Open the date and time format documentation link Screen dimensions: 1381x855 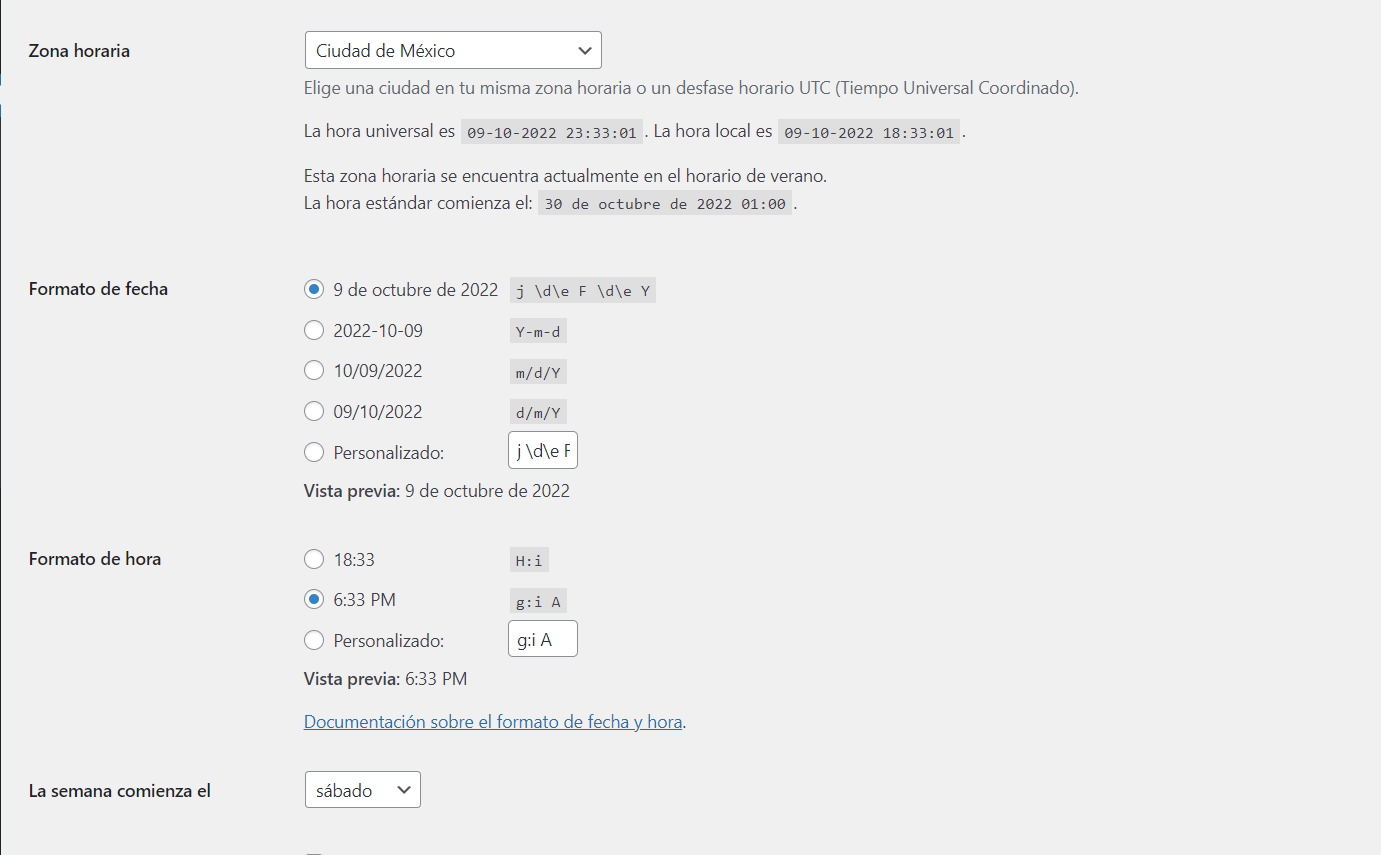[x=493, y=721]
